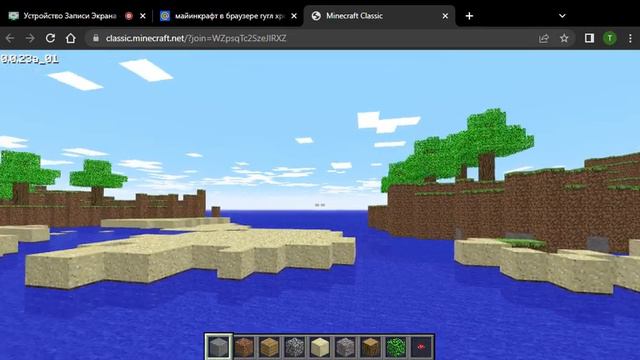Share this page via share icon
The width and height of the screenshot is (640, 360).
[544, 38]
